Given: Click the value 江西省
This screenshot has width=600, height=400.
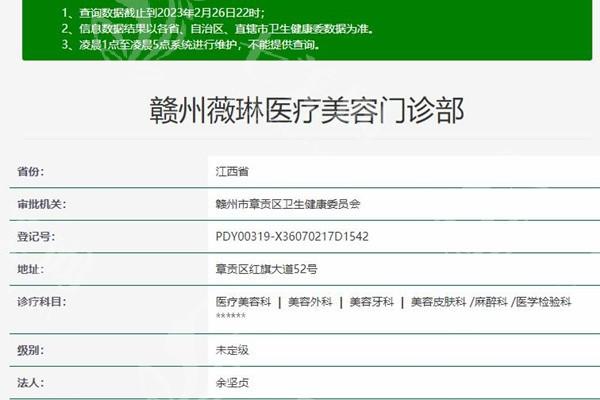Looking at the screenshot, I should pos(232,171).
